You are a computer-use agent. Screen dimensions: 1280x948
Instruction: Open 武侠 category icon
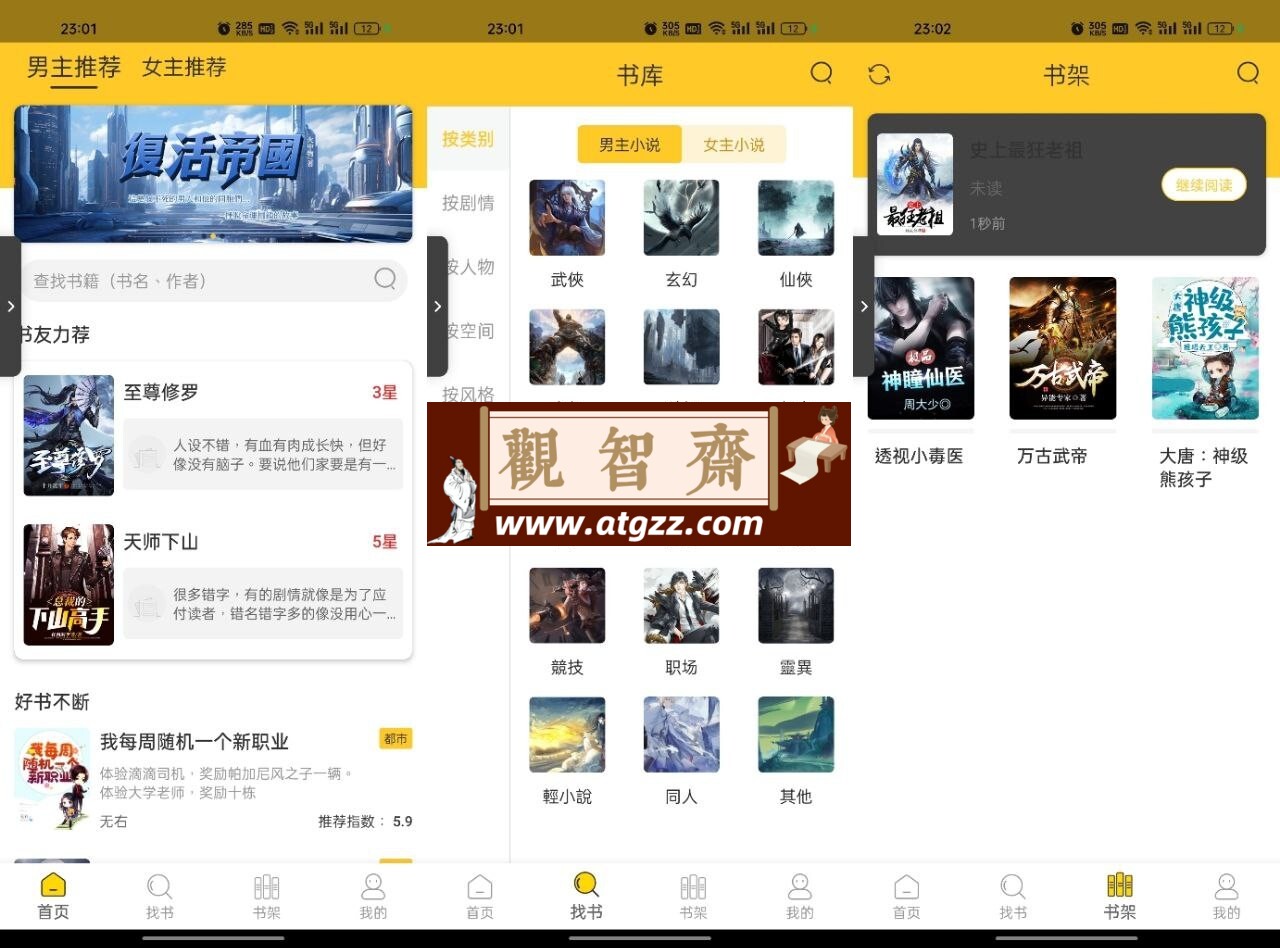(x=567, y=218)
